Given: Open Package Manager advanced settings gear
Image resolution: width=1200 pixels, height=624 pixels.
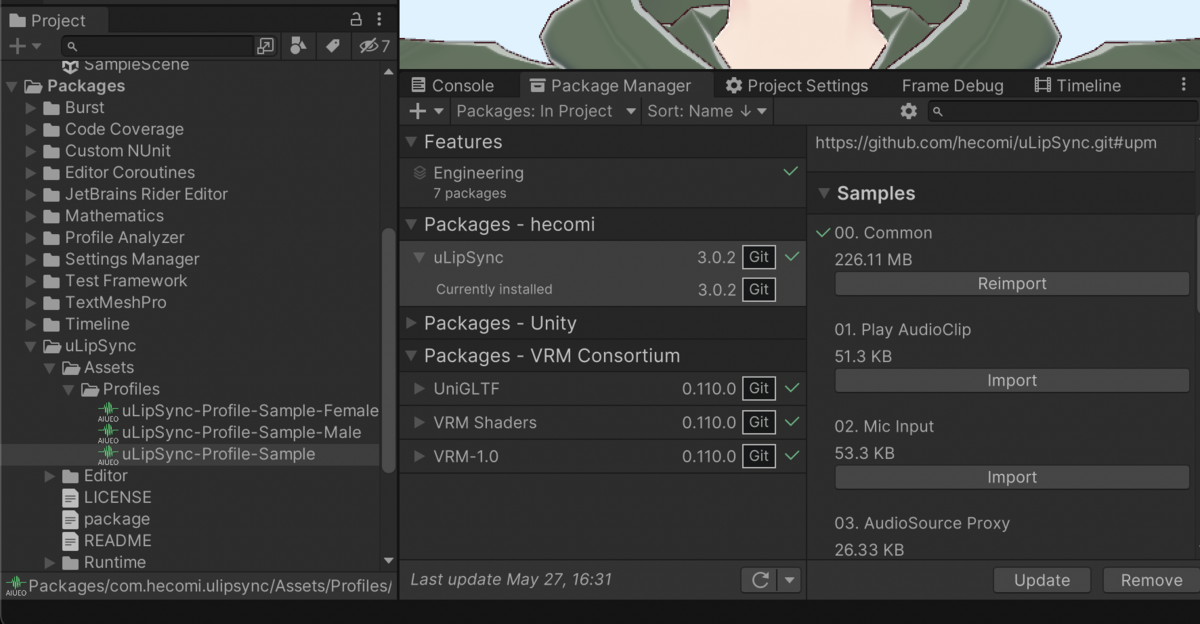Looking at the screenshot, I should pyautogui.click(x=908, y=111).
